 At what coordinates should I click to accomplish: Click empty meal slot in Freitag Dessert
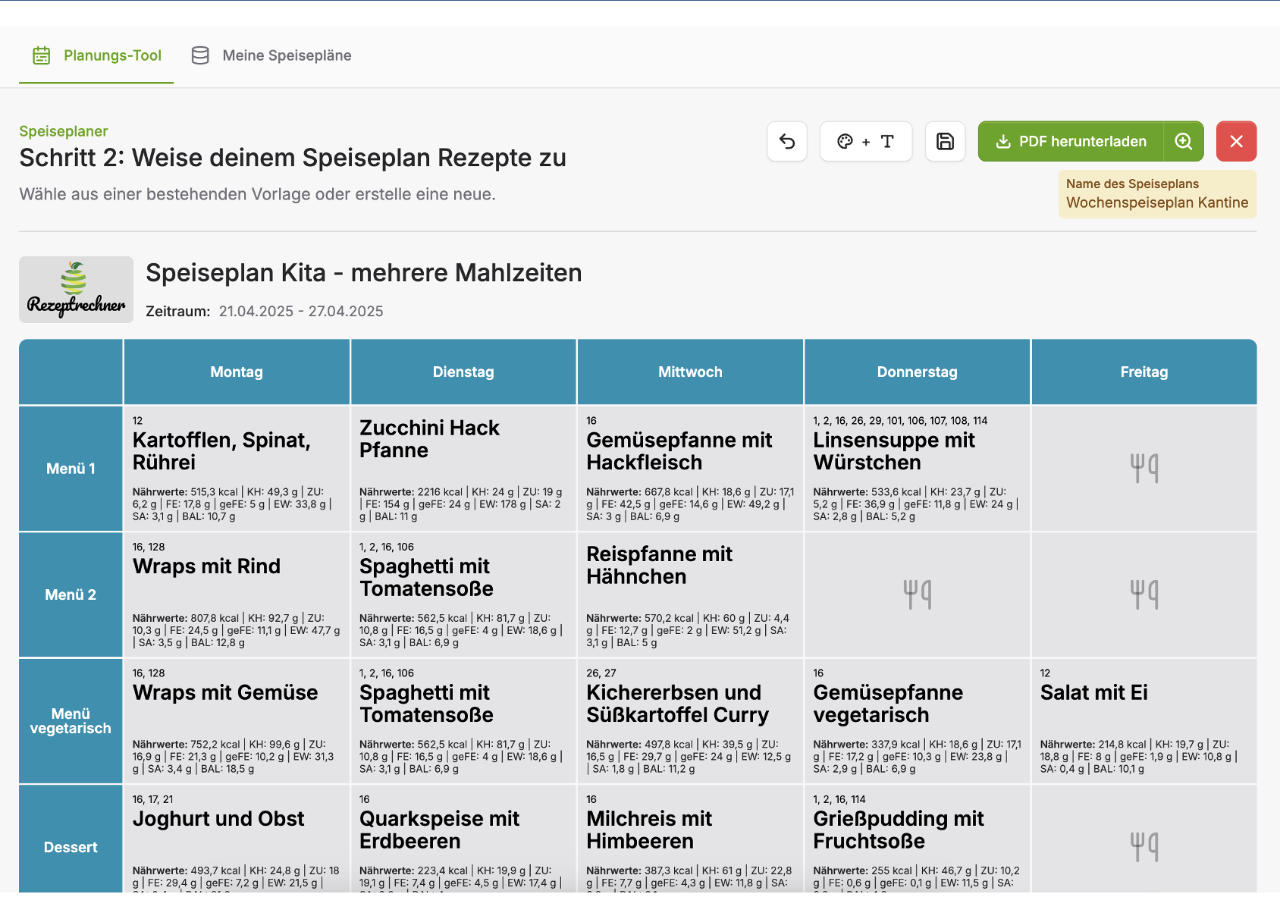(x=1144, y=846)
